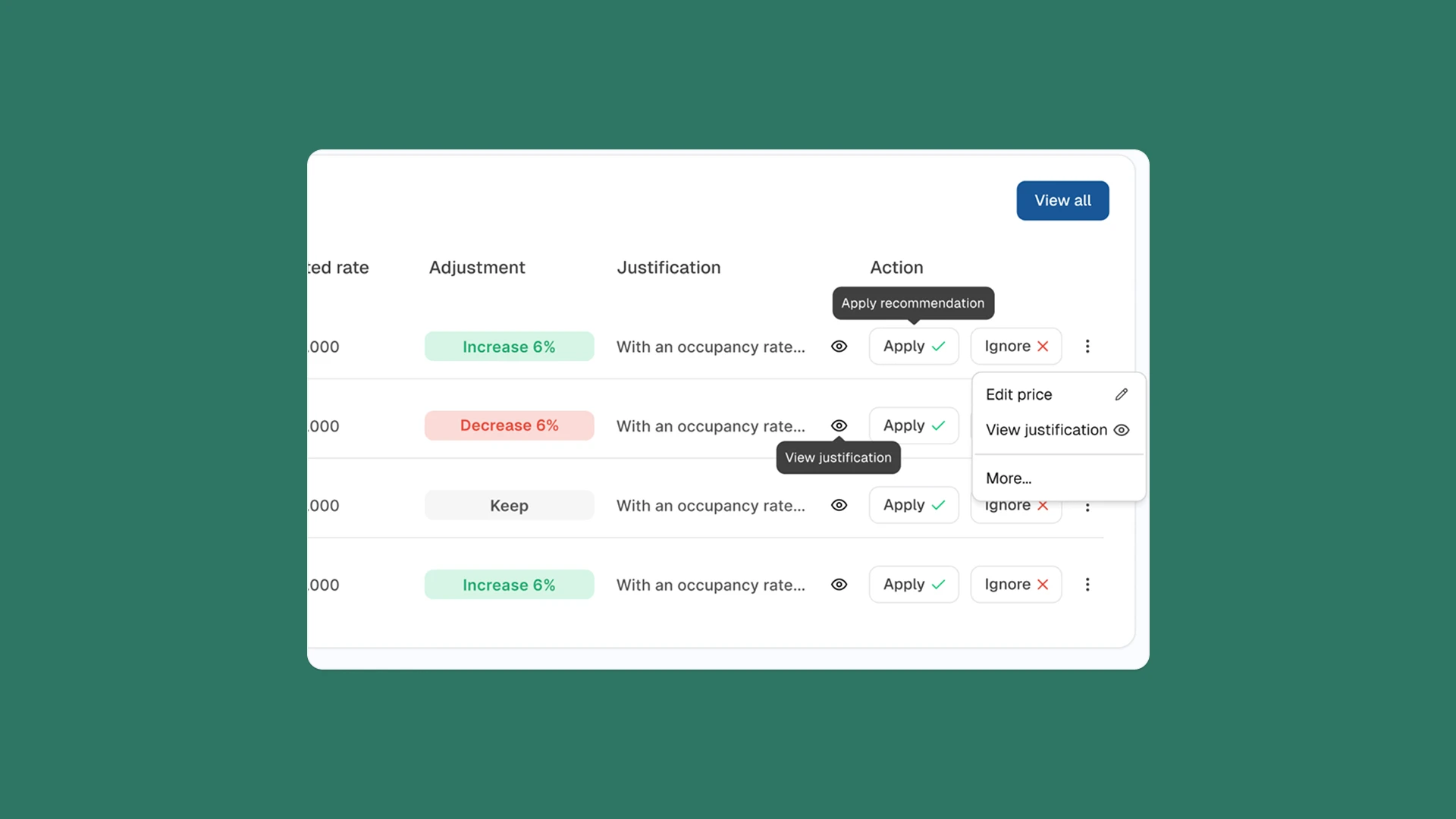Screen dimensions: 1456x819
Task: Choose More... in the popup menu
Action: 1009,479
